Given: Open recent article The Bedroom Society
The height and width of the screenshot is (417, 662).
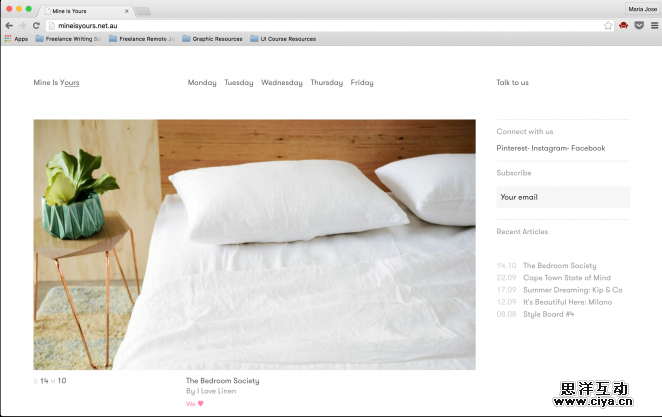Looking at the screenshot, I should point(560,265).
